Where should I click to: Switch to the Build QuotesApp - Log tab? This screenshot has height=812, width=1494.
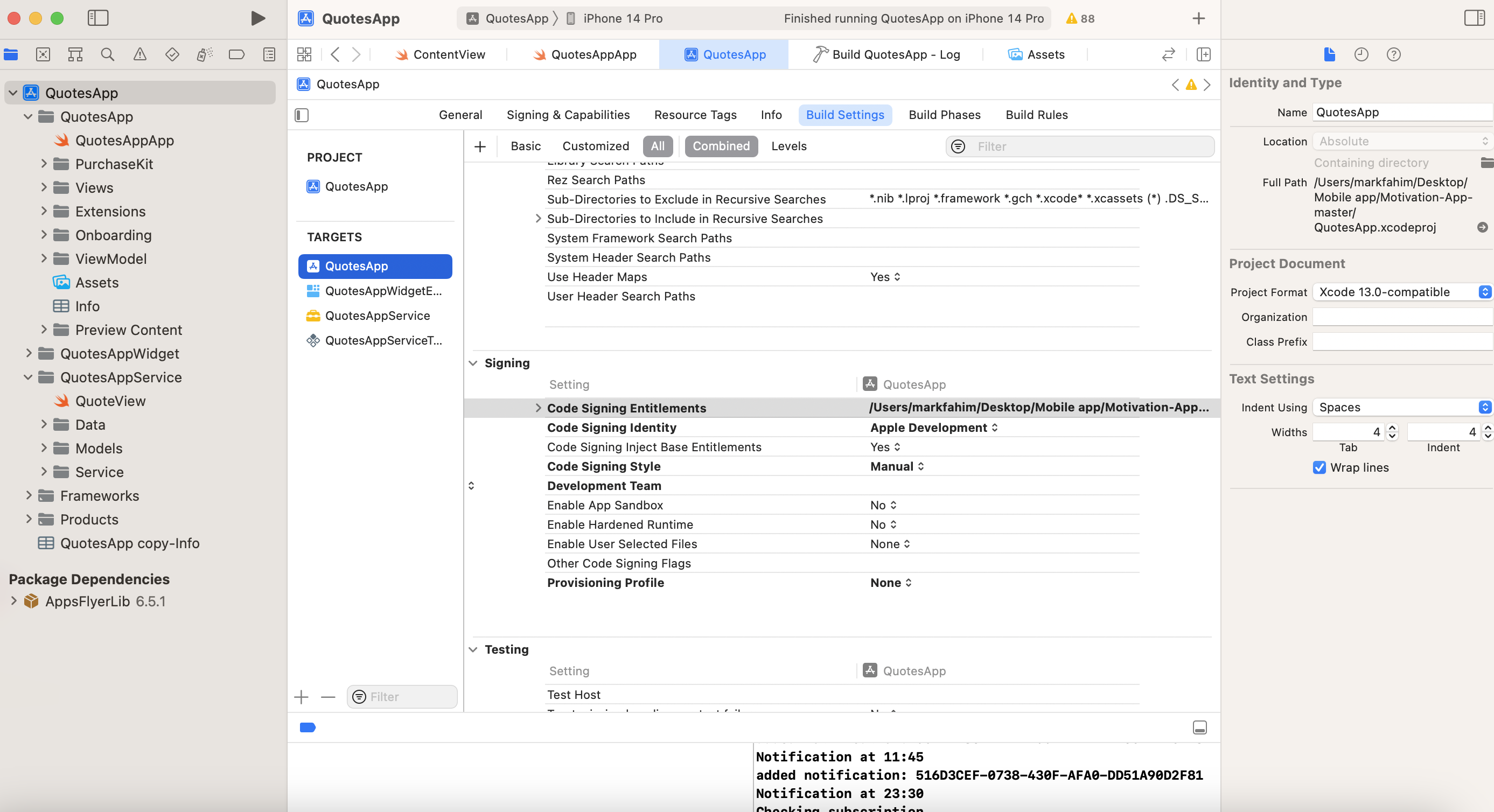tap(886, 54)
